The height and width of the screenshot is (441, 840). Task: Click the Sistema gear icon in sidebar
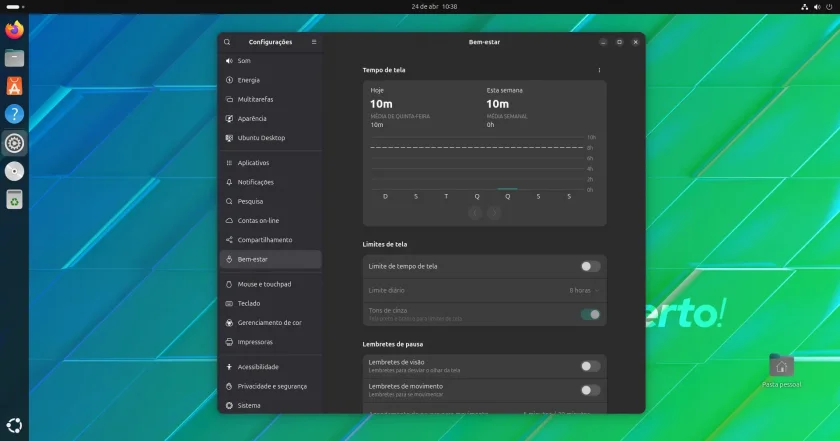(229, 406)
